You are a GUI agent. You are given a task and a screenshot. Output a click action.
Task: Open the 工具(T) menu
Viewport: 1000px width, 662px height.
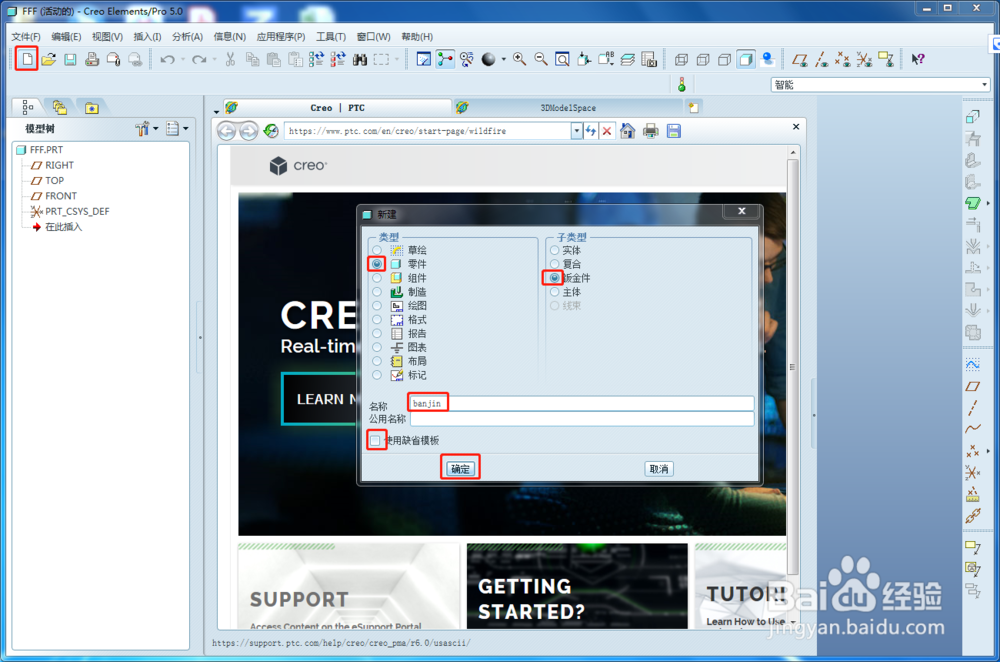(330, 36)
